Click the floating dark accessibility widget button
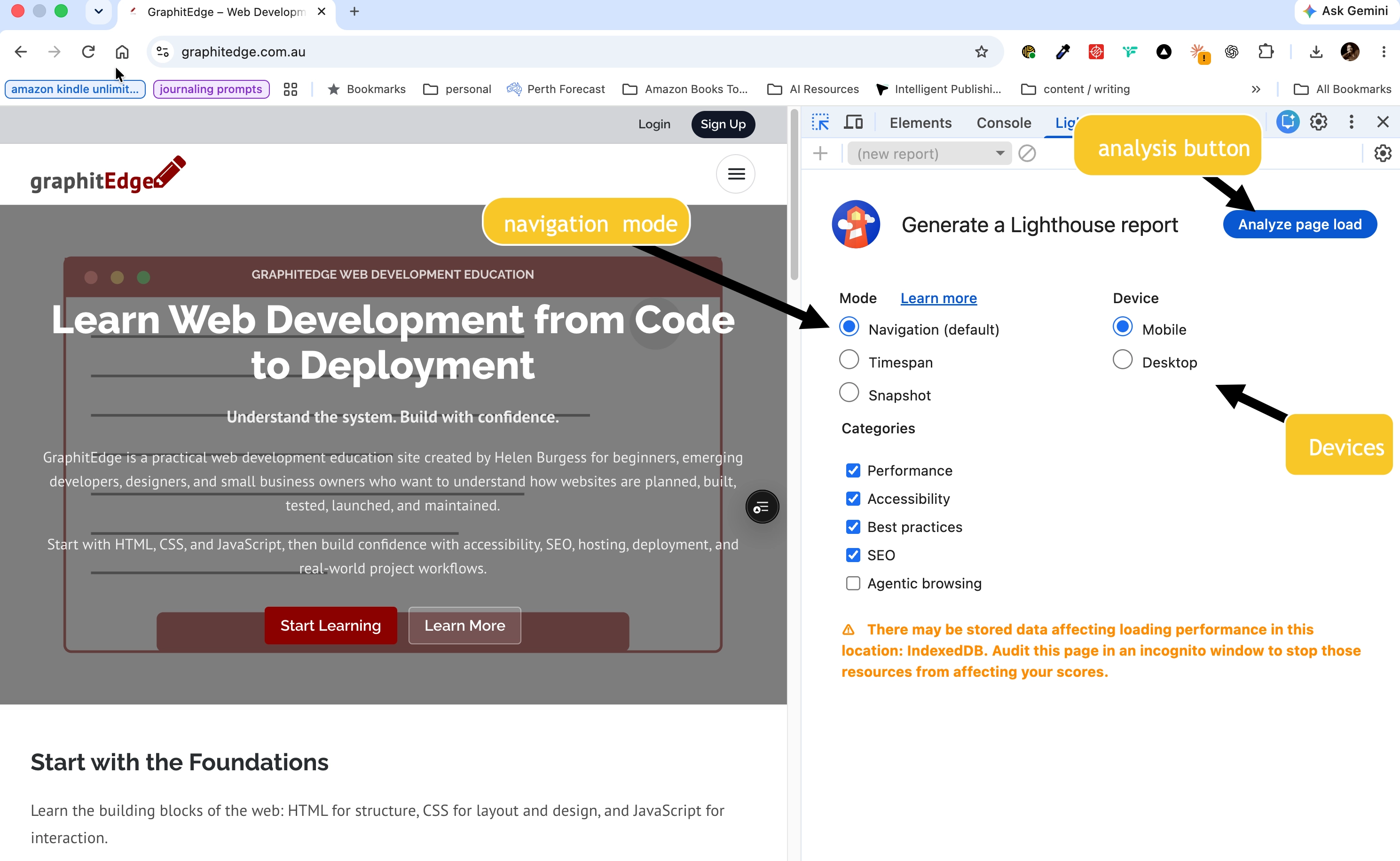1400x861 pixels. point(762,506)
